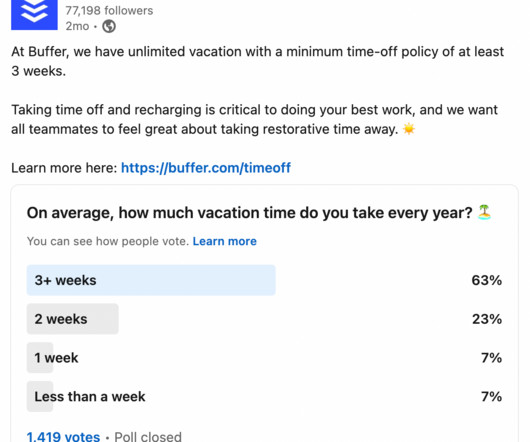Click the 63% result percentage
530x442 pixels.
click(x=487, y=280)
